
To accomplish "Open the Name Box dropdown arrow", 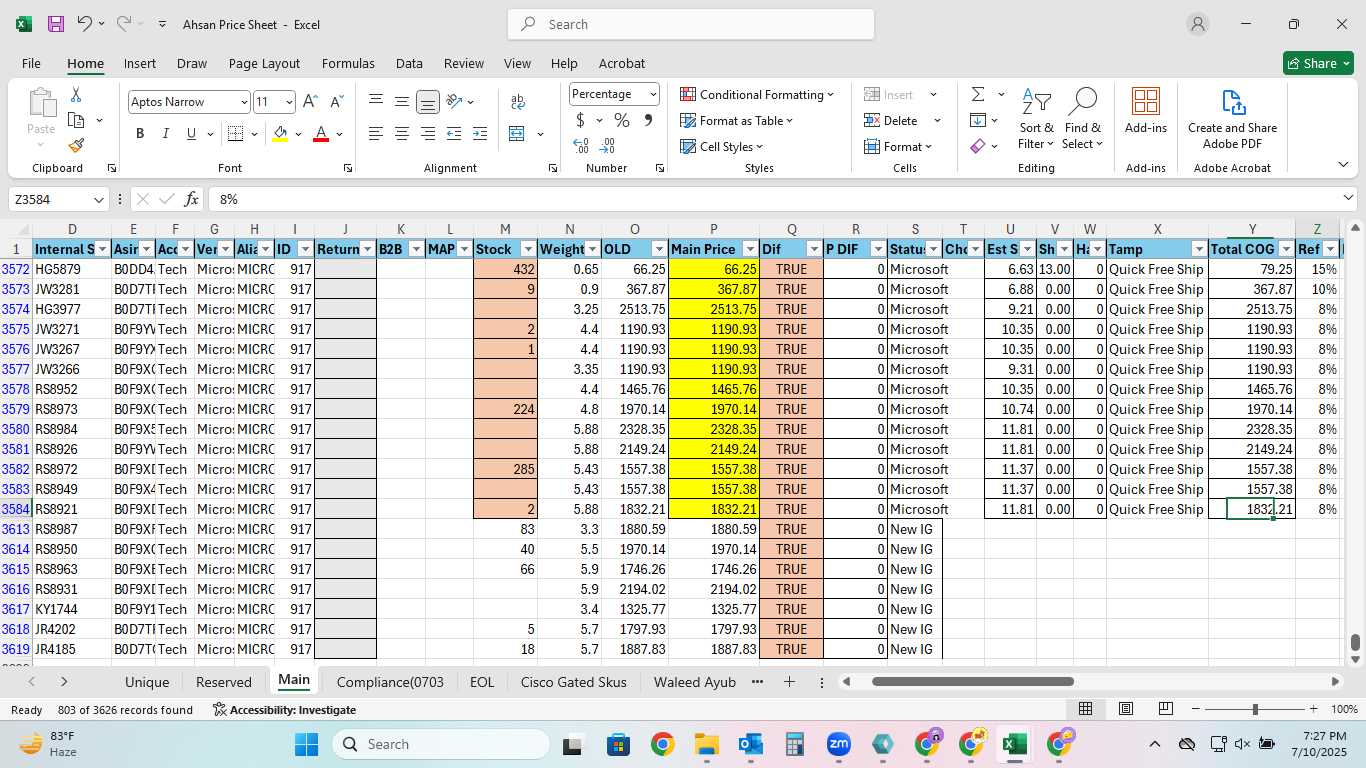I will (98, 200).
